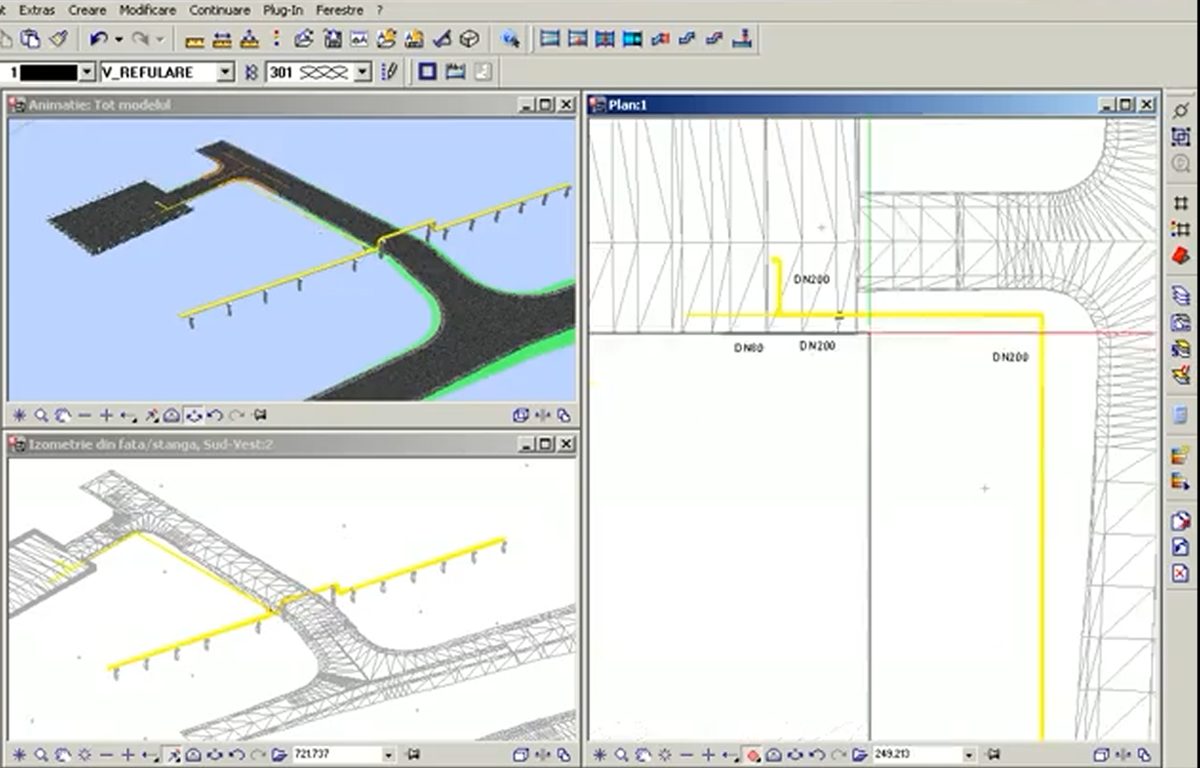Image resolution: width=1200 pixels, height=768 pixels.
Task: Open the 721.737 scale dropdown in Izometrie window
Action: (390, 755)
